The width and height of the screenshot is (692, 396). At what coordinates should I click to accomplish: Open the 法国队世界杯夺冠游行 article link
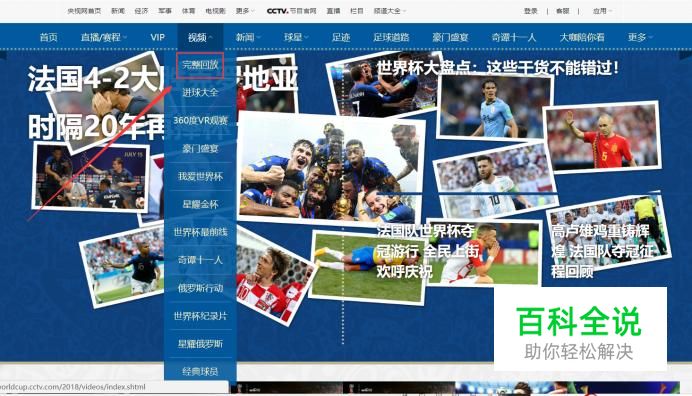pos(428,251)
